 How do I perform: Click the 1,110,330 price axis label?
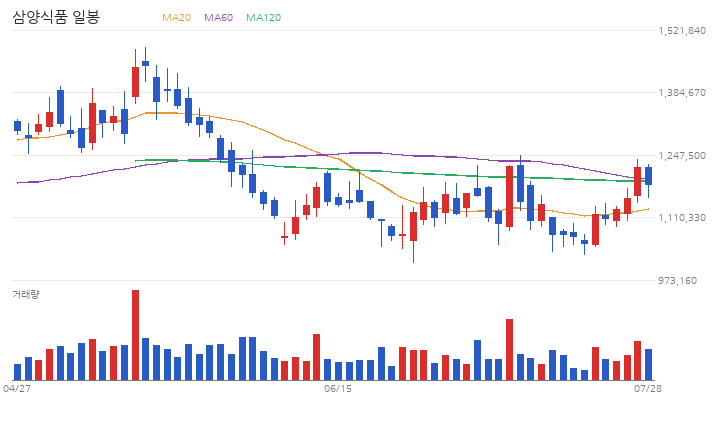click(x=682, y=218)
